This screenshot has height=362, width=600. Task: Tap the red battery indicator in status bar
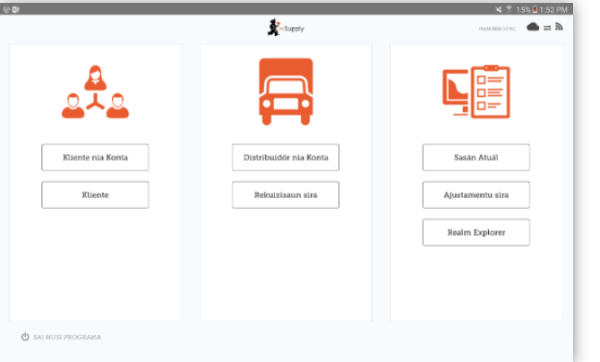coord(535,10)
